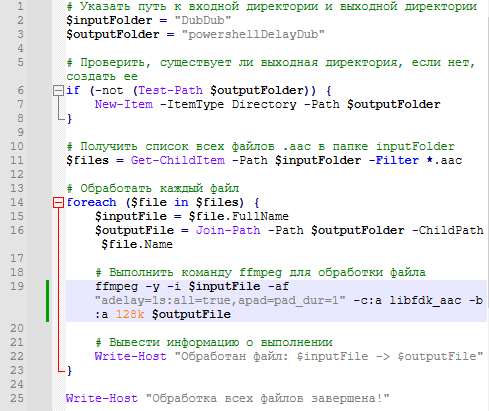Click the green change marker beside line 19
The image size is (489, 411).
[48, 301]
